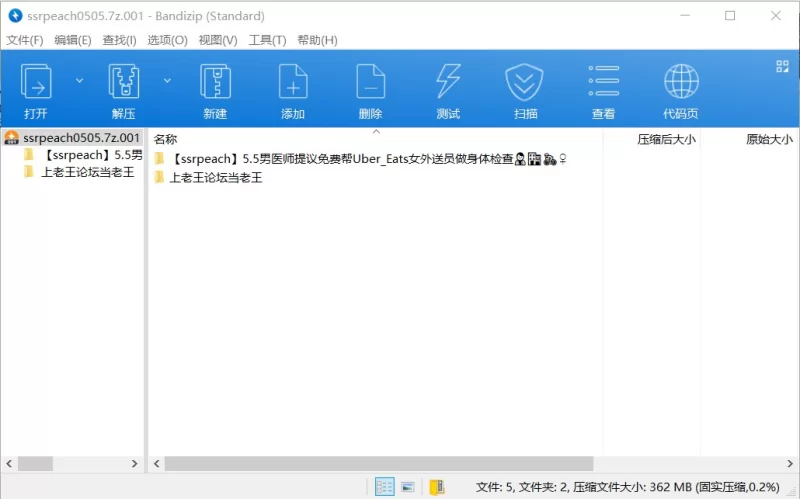Switch to details list view in status bar
The height and width of the screenshot is (499, 800).
384,486
